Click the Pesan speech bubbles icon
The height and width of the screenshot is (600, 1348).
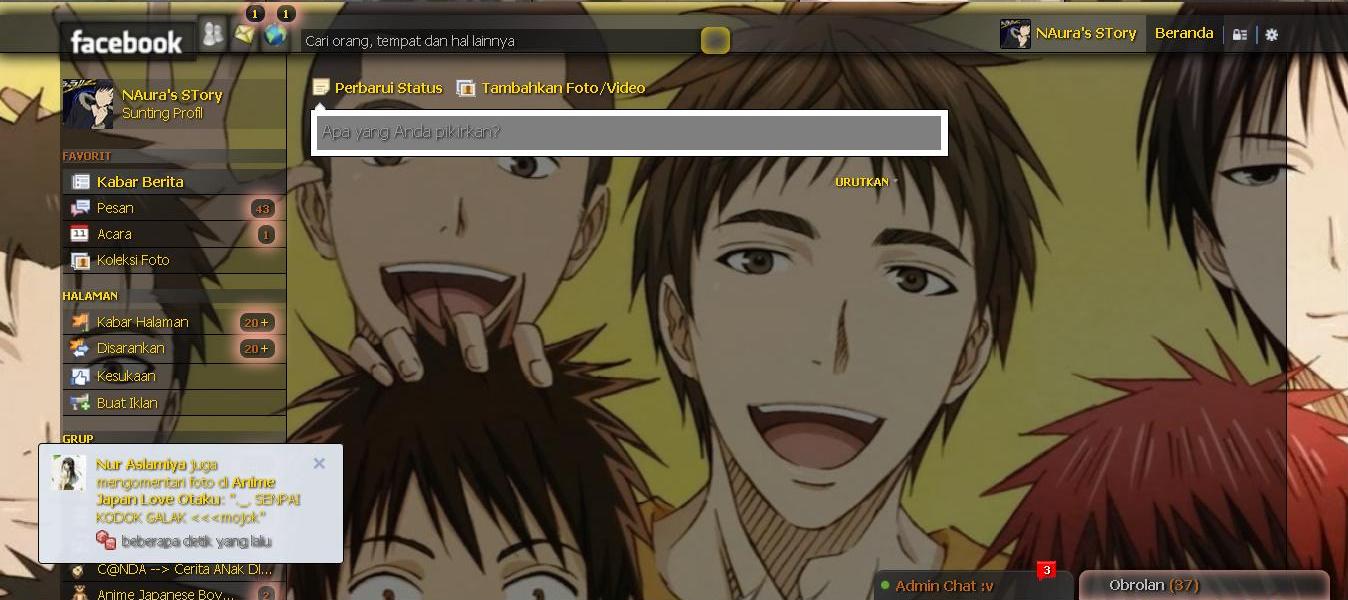click(x=80, y=208)
